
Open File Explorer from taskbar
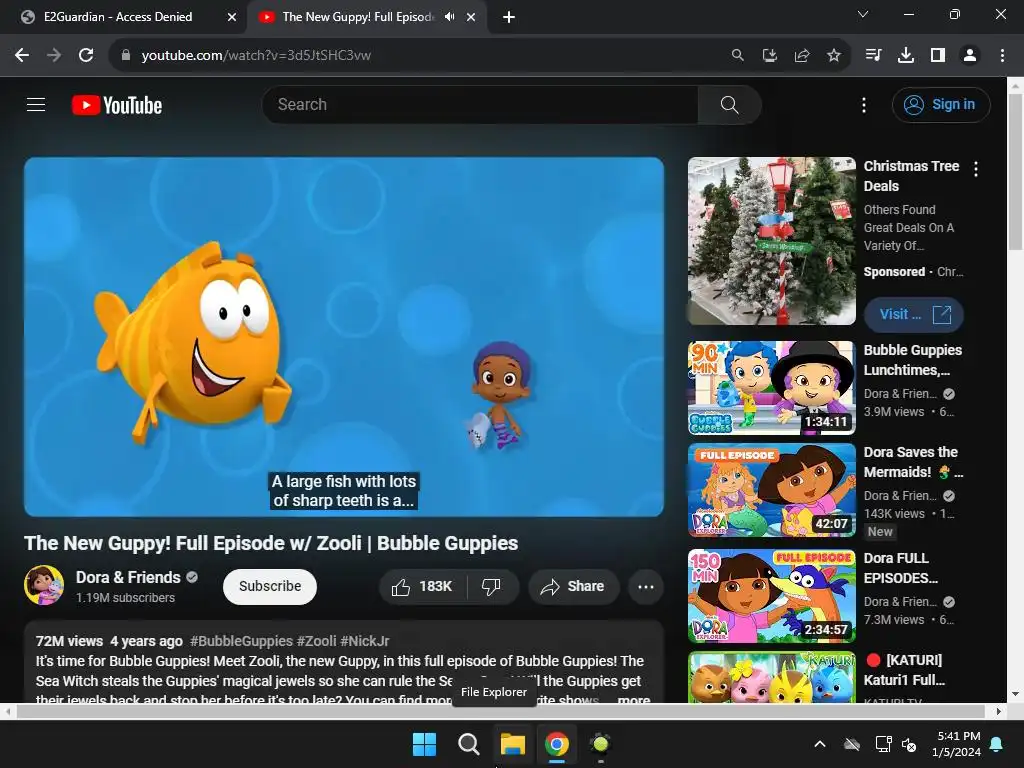[513, 744]
